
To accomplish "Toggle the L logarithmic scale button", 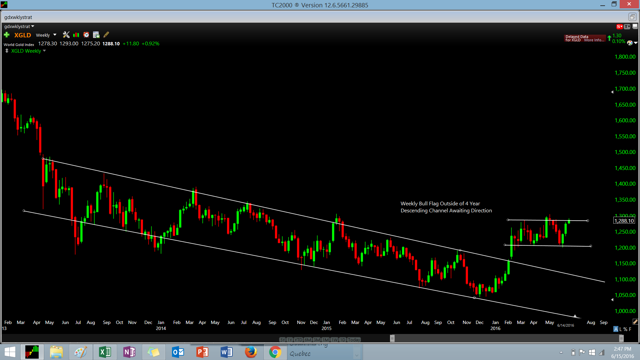I will (621, 329).
